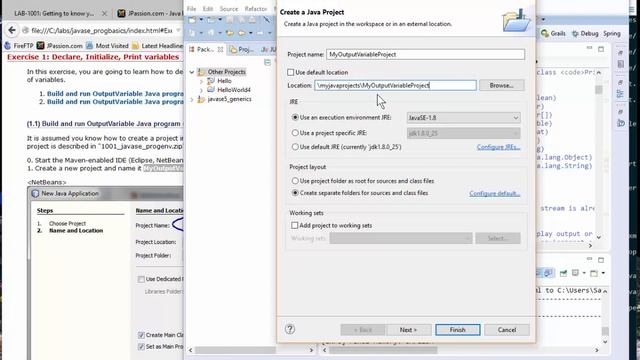Select Use a project specific JRE
This screenshot has height=360, width=640.
[295, 133]
